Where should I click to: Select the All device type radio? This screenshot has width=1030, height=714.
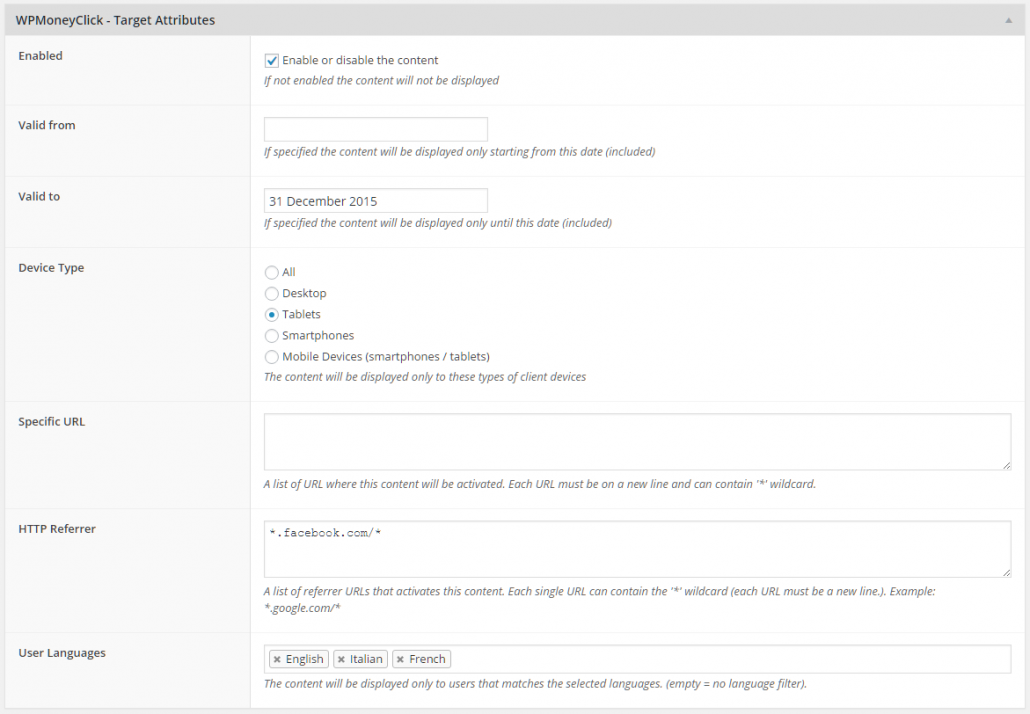pos(271,272)
